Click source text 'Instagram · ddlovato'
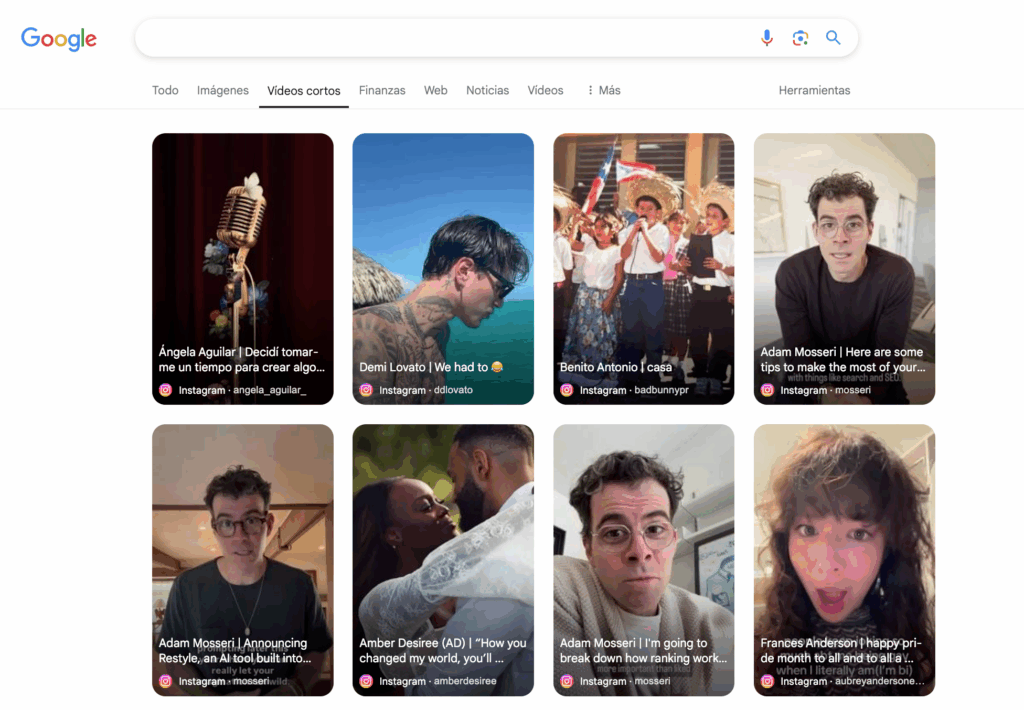Image resolution: width=1024 pixels, height=710 pixels. coord(426,390)
